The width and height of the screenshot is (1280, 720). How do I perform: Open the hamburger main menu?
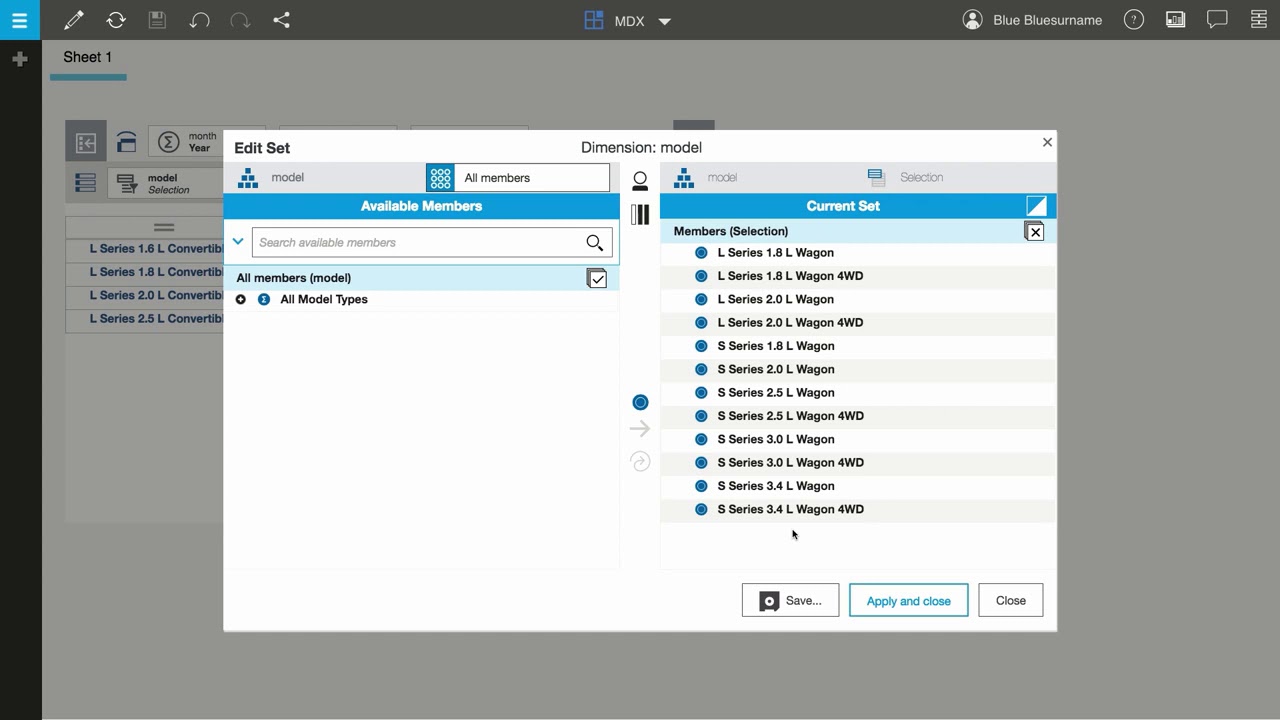19,20
